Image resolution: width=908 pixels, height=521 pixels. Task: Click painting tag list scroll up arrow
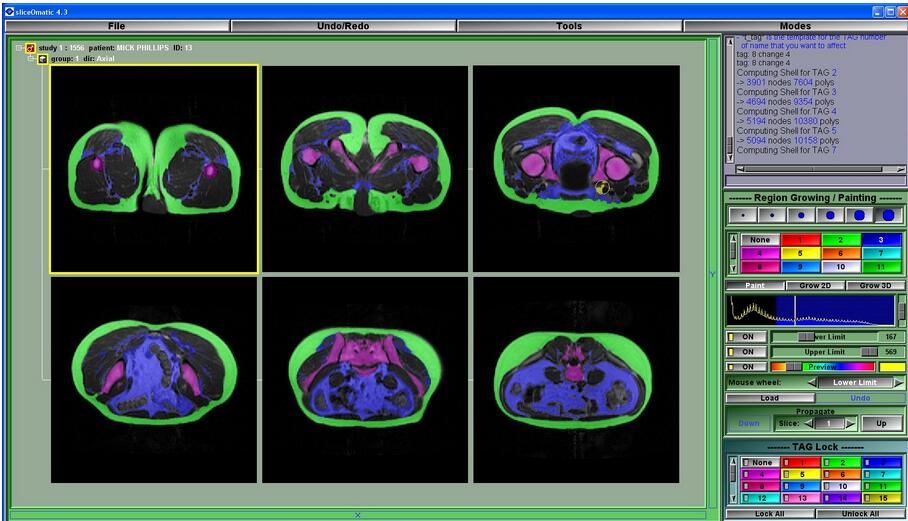pos(733,238)
